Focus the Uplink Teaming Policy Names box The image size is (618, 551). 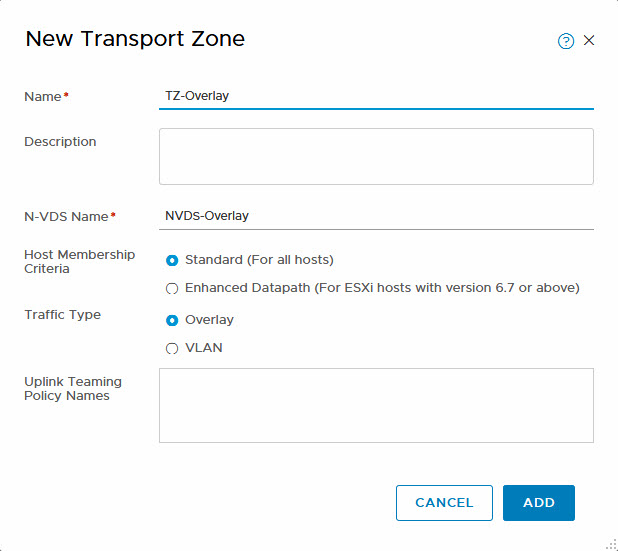[x=376, y=405]
